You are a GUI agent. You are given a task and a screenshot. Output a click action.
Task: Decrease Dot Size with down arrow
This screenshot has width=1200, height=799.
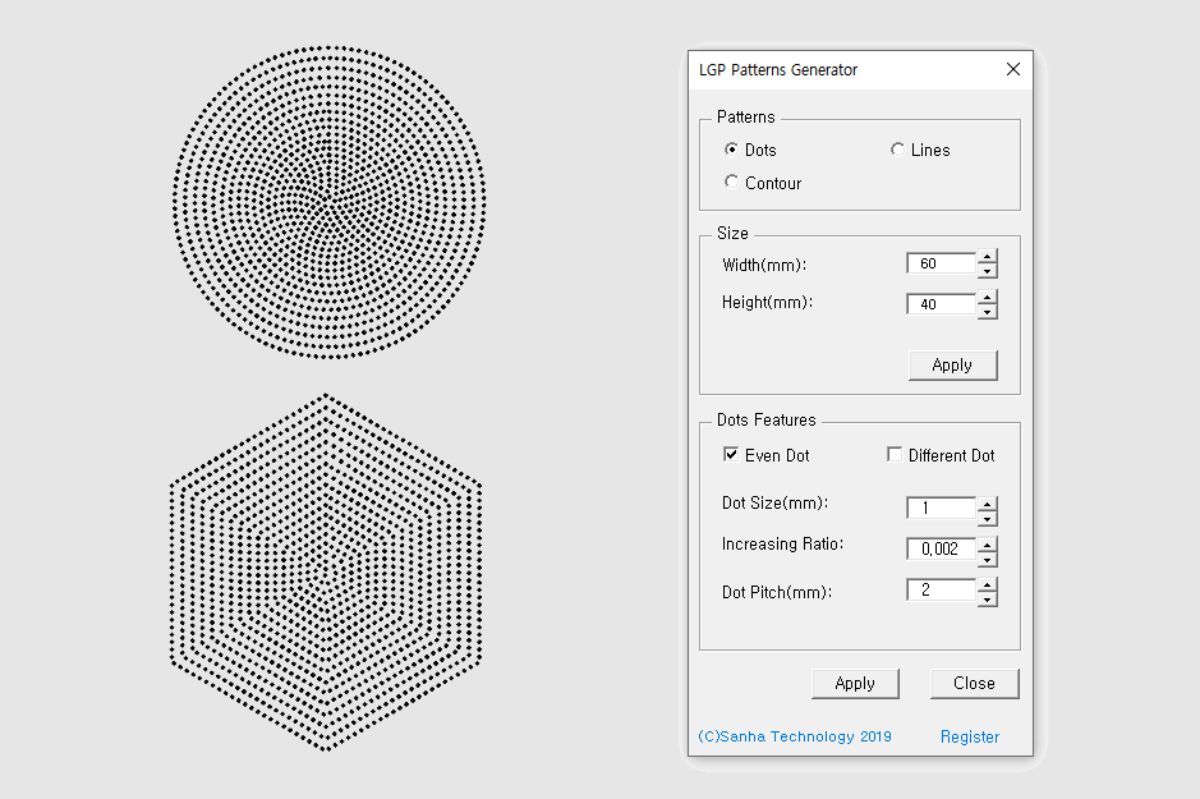pos(987,518)
